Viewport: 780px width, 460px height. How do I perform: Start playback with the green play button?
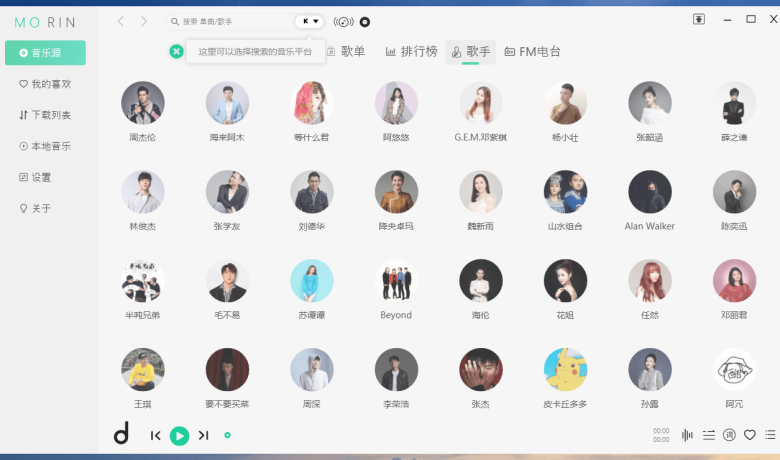(179, 436)
